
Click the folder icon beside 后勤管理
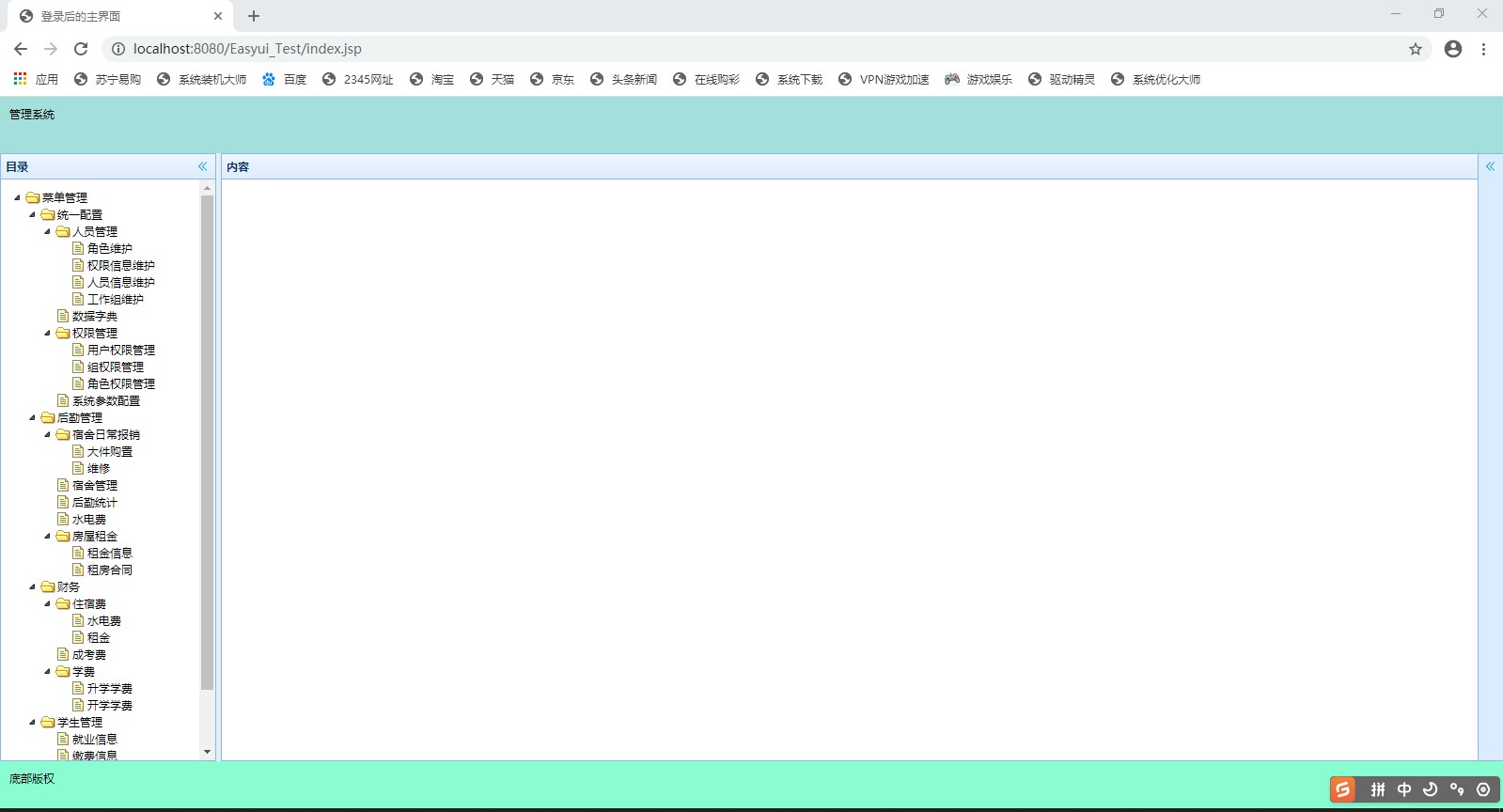point(48,417)
